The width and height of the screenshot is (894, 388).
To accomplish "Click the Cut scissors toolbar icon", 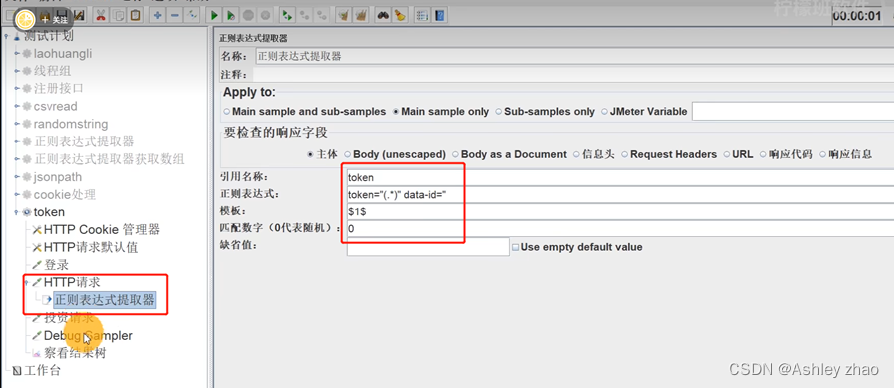I will tap(100, 15).
